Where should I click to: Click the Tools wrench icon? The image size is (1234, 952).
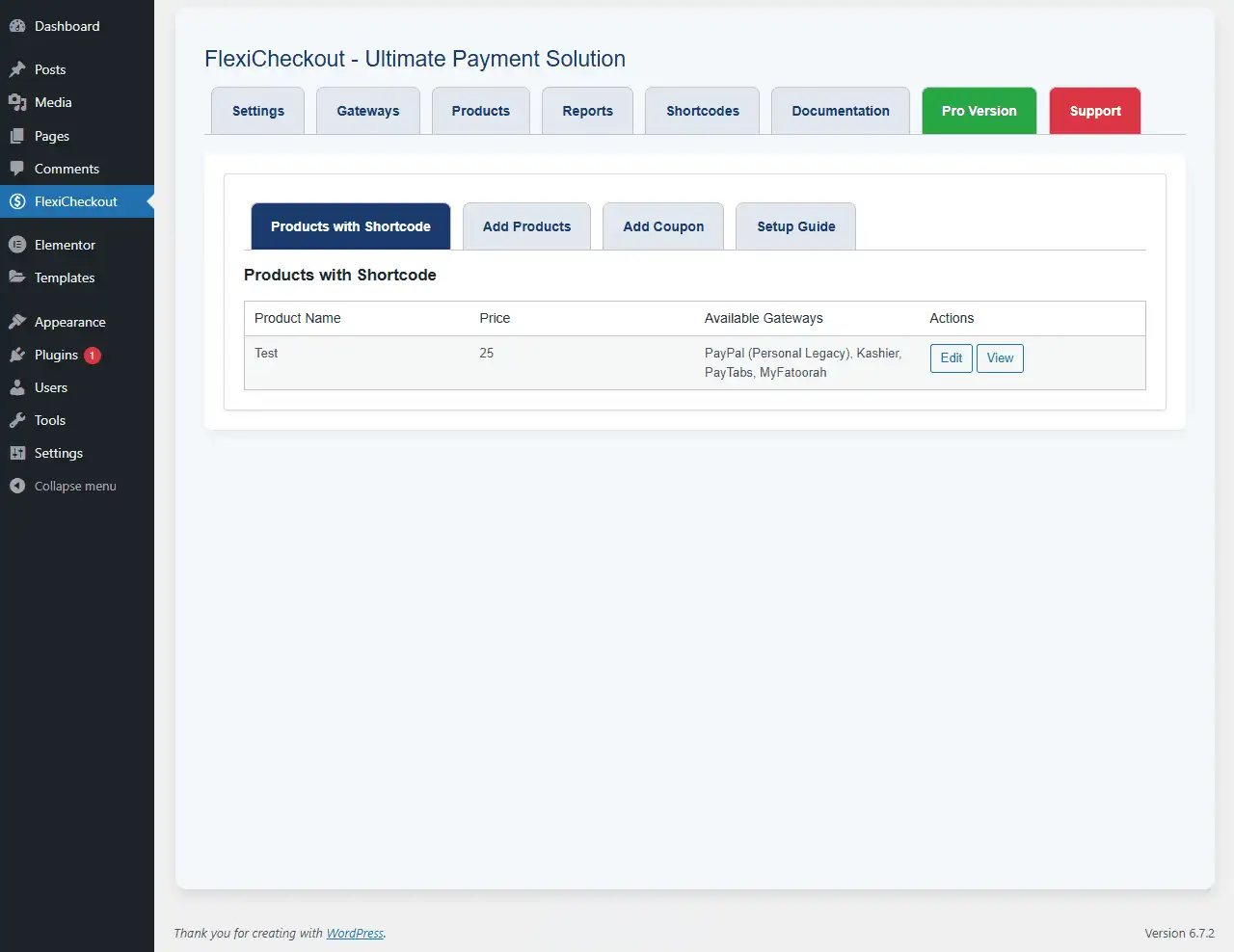17,420
